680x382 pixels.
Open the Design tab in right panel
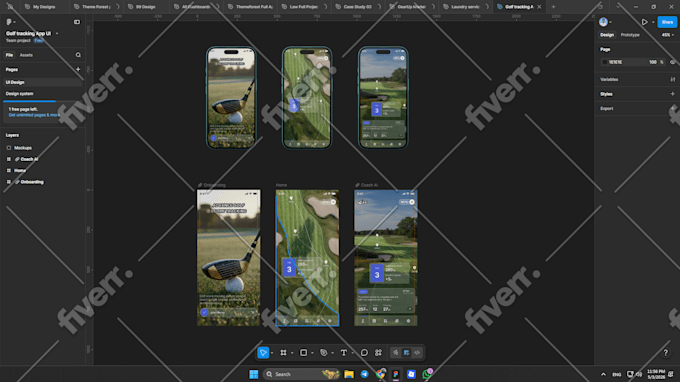point(607,35)
